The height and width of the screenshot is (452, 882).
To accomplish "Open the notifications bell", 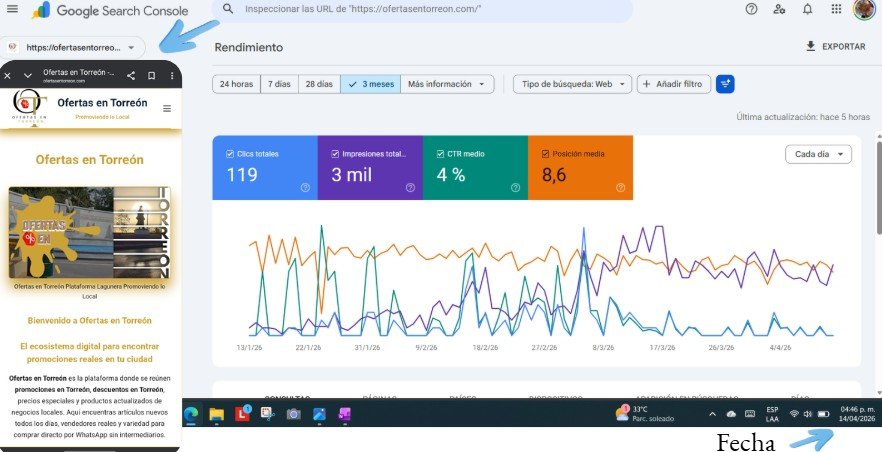I will [807, 9].
